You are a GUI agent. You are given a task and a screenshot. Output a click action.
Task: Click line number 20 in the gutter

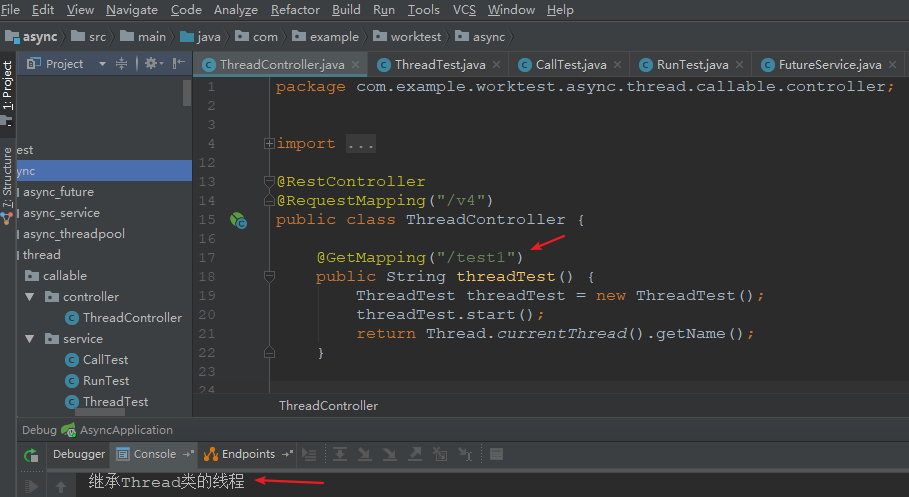click(x=207, y=314)
